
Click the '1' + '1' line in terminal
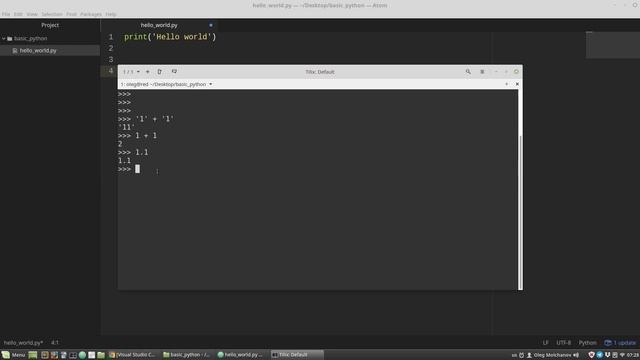pos(146,119)
